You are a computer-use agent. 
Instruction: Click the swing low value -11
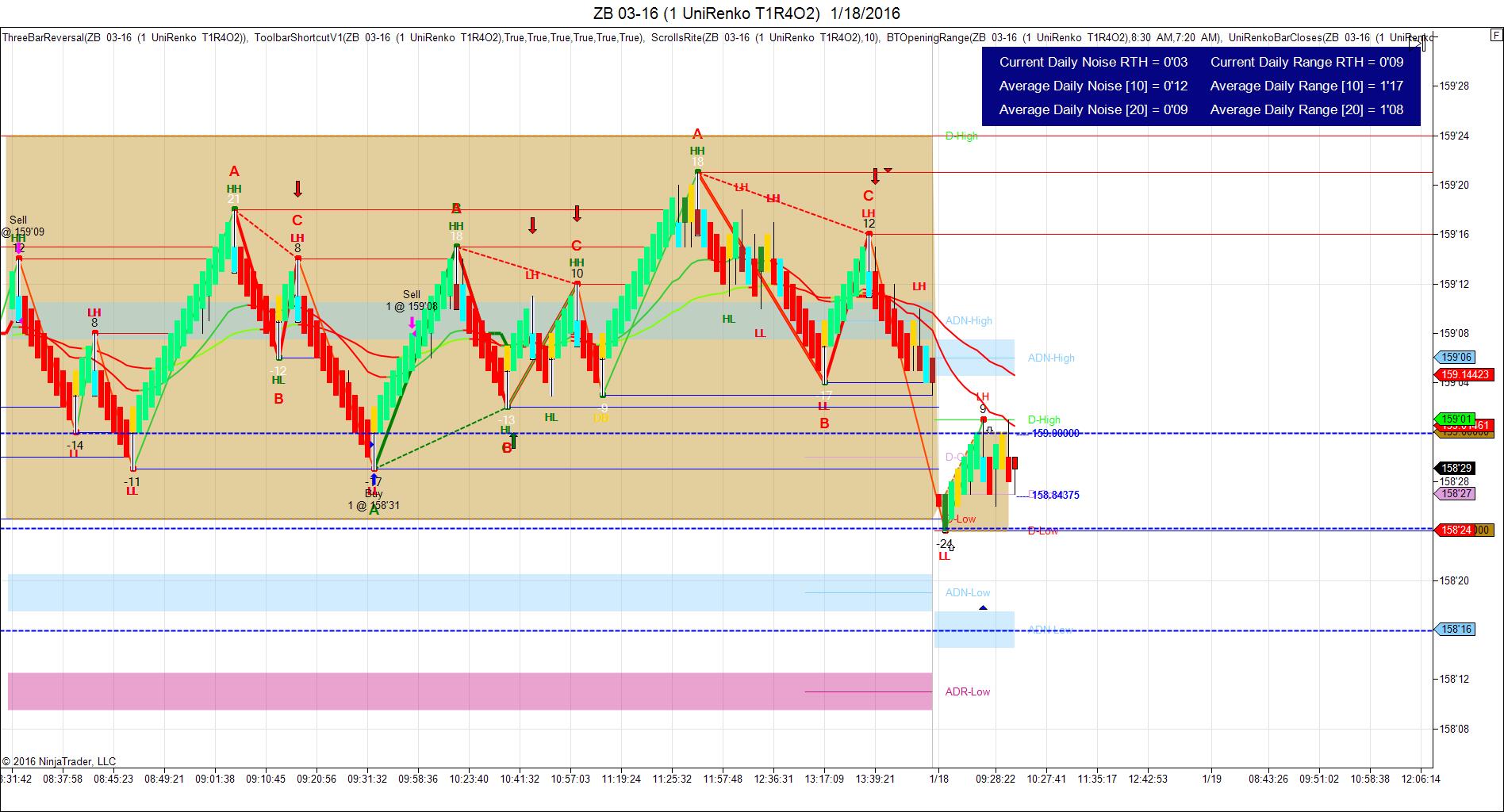132,481
